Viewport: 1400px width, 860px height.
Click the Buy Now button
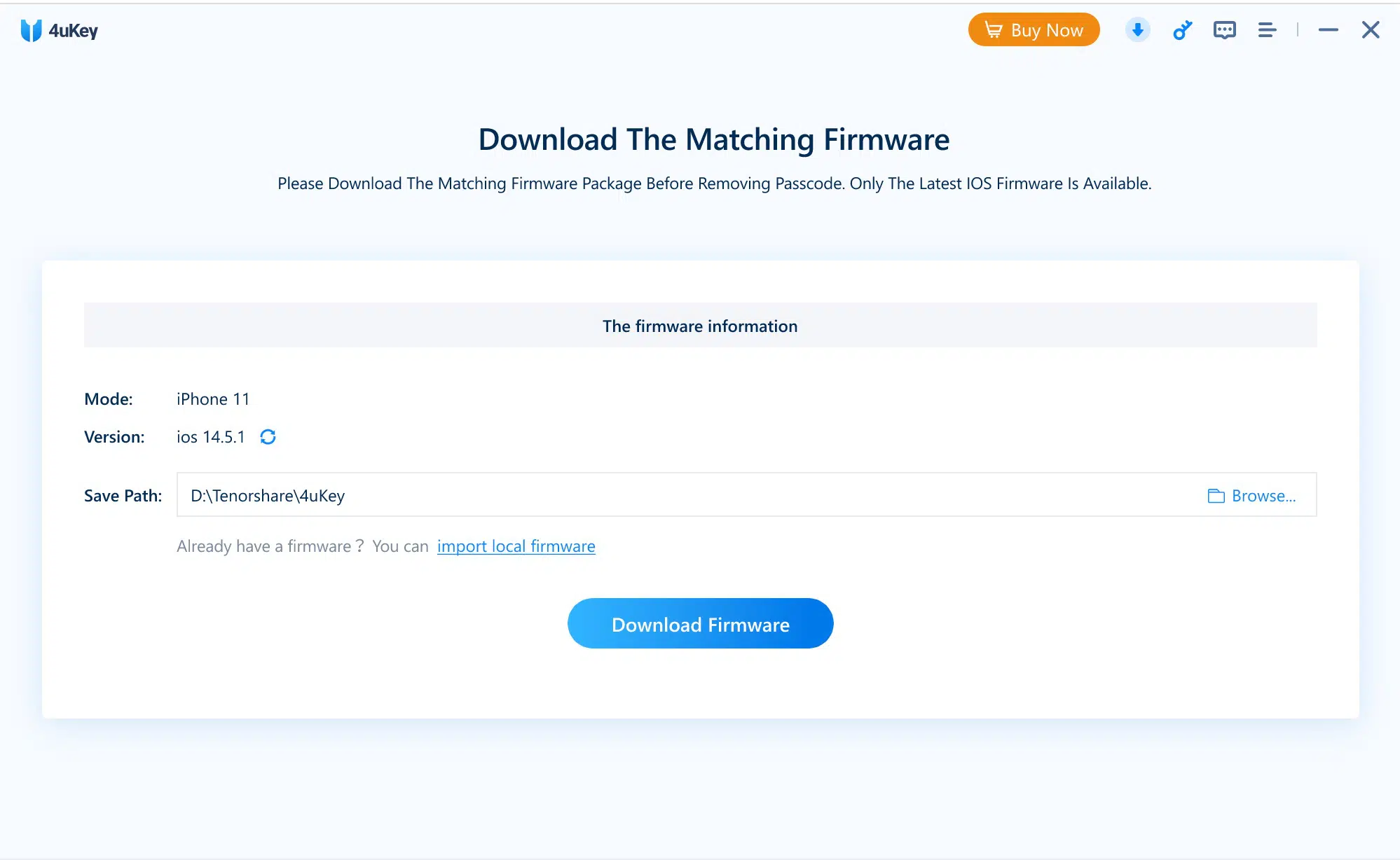pos(1034,30)
